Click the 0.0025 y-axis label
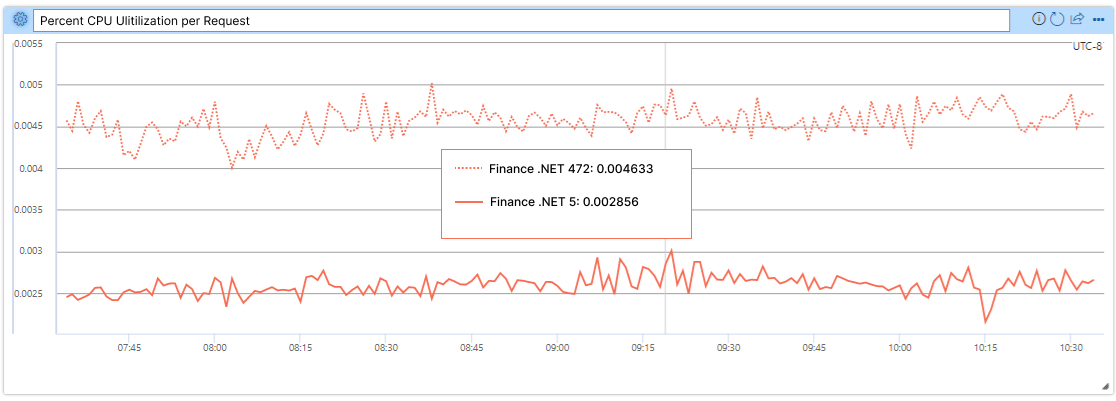The height and width of the screenshot is (401, 1116). click(x=28, y=294)
